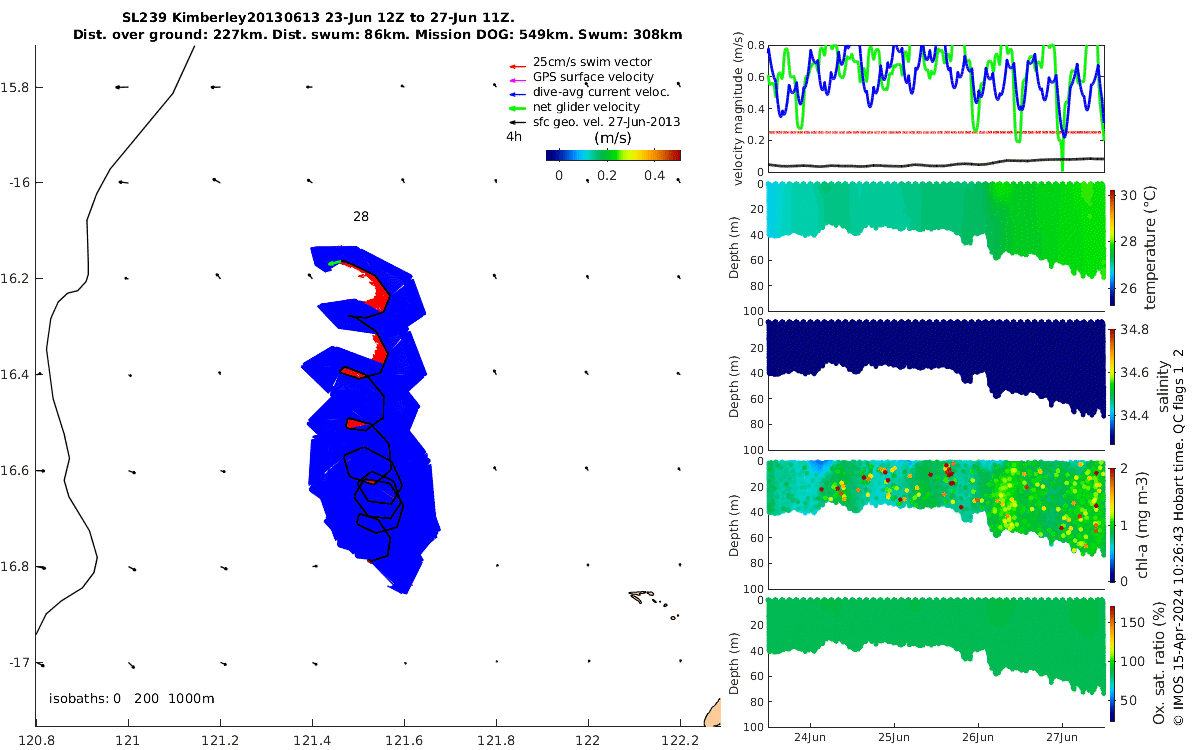Select the '25cm/s swim vector' legend label
This screenshot has height=750, width=1200.
pyautogui.click(x=592, y=62)
